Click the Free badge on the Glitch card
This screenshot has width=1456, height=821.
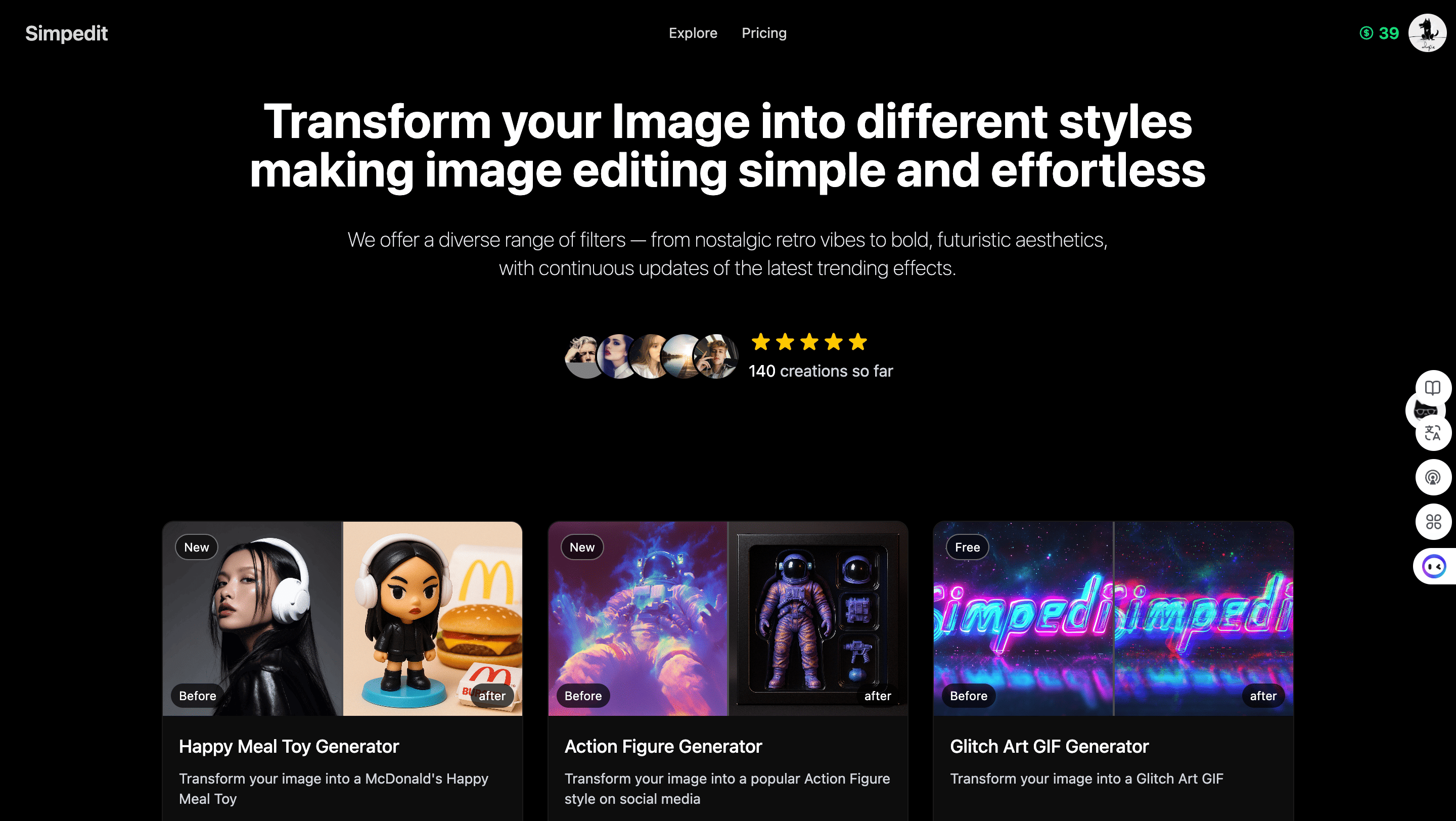coord(967,547)
